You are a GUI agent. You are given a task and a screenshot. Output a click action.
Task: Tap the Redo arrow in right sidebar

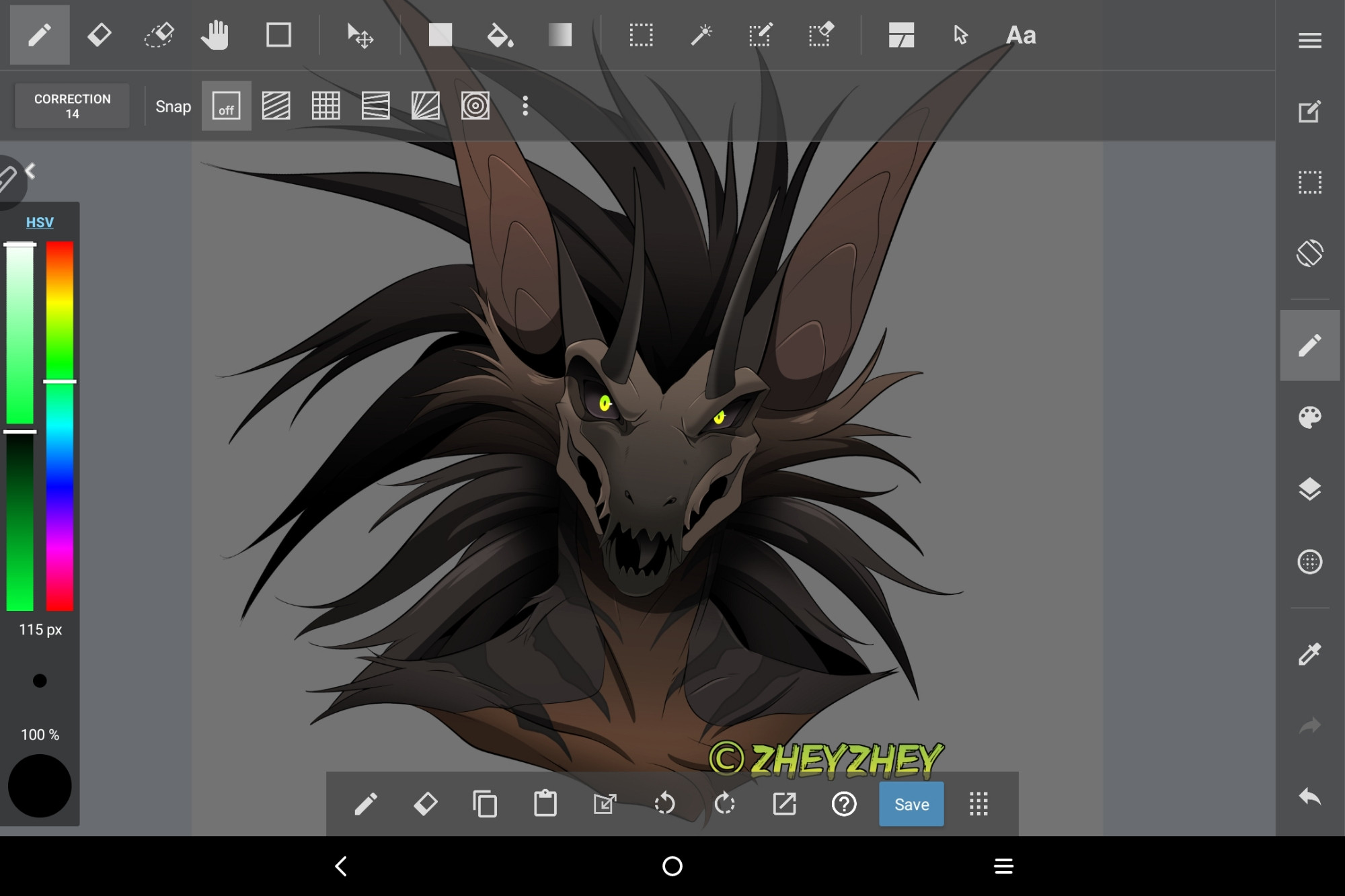[1310, 725]
